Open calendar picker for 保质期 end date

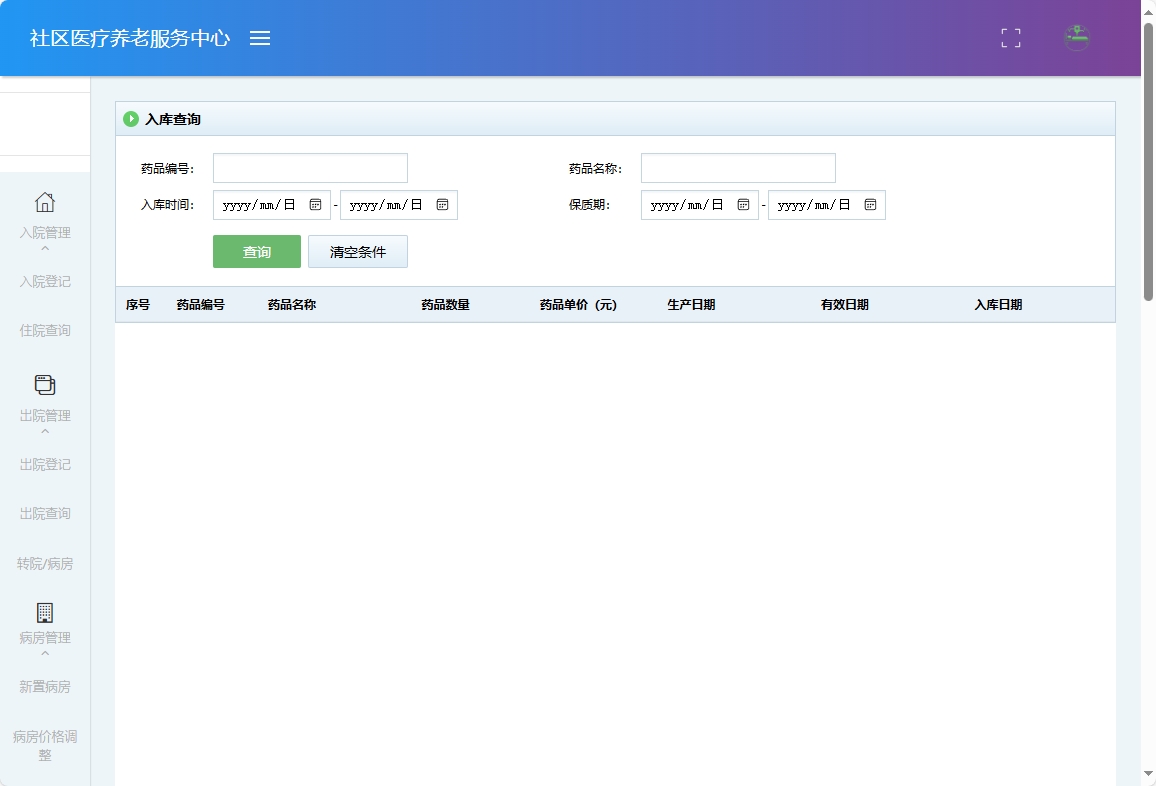[x=870, y=204]
